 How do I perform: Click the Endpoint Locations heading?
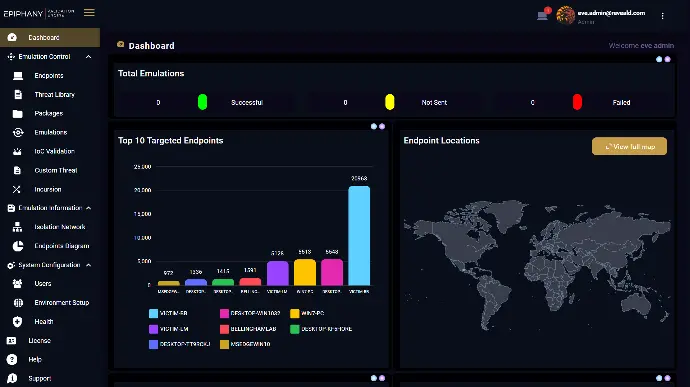pyautogui.click(x=441, y=140)
